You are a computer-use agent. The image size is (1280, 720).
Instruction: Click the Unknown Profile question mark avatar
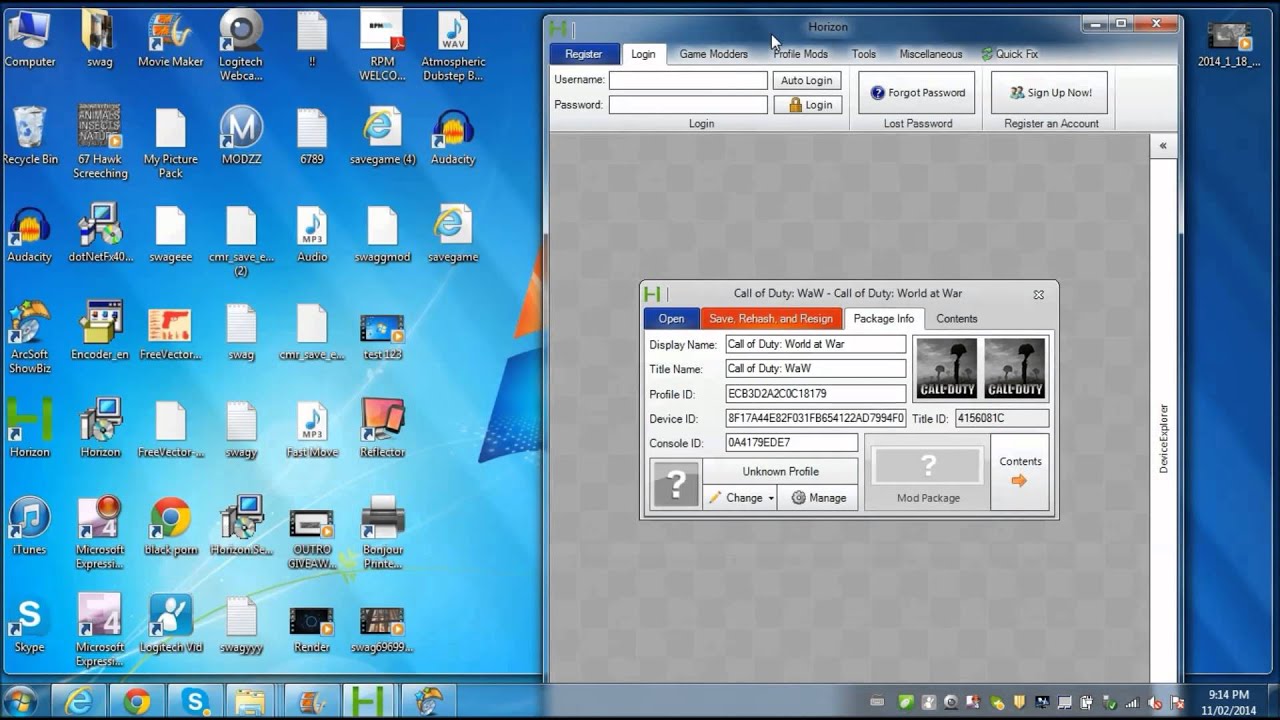pos(676,485)
